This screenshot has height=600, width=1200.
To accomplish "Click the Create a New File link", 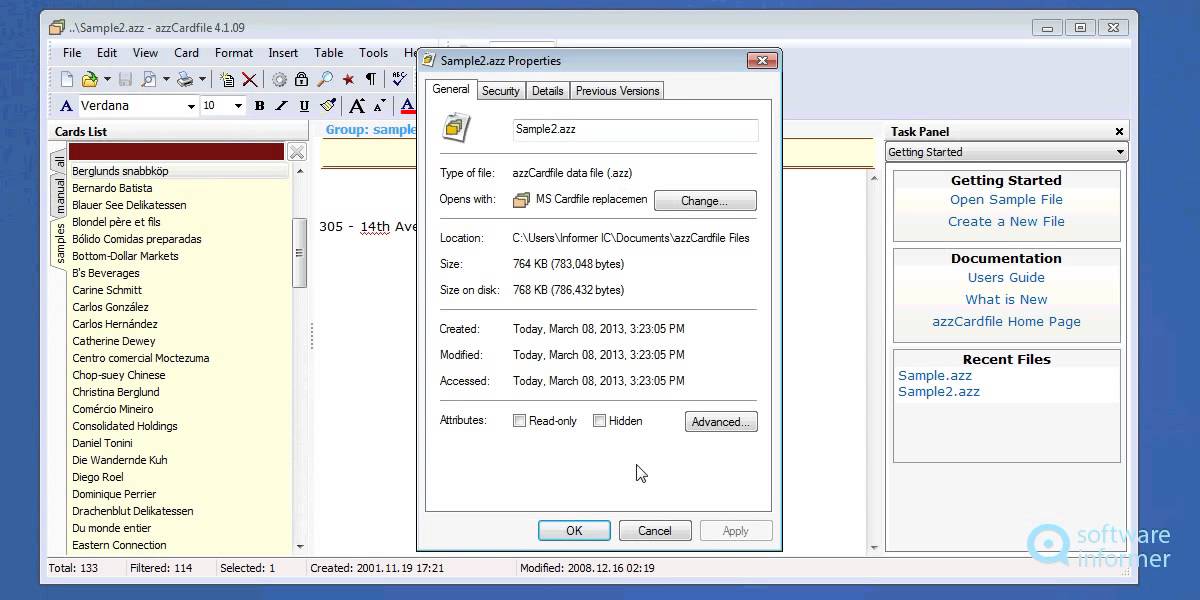I will [x=1006, y=222].
